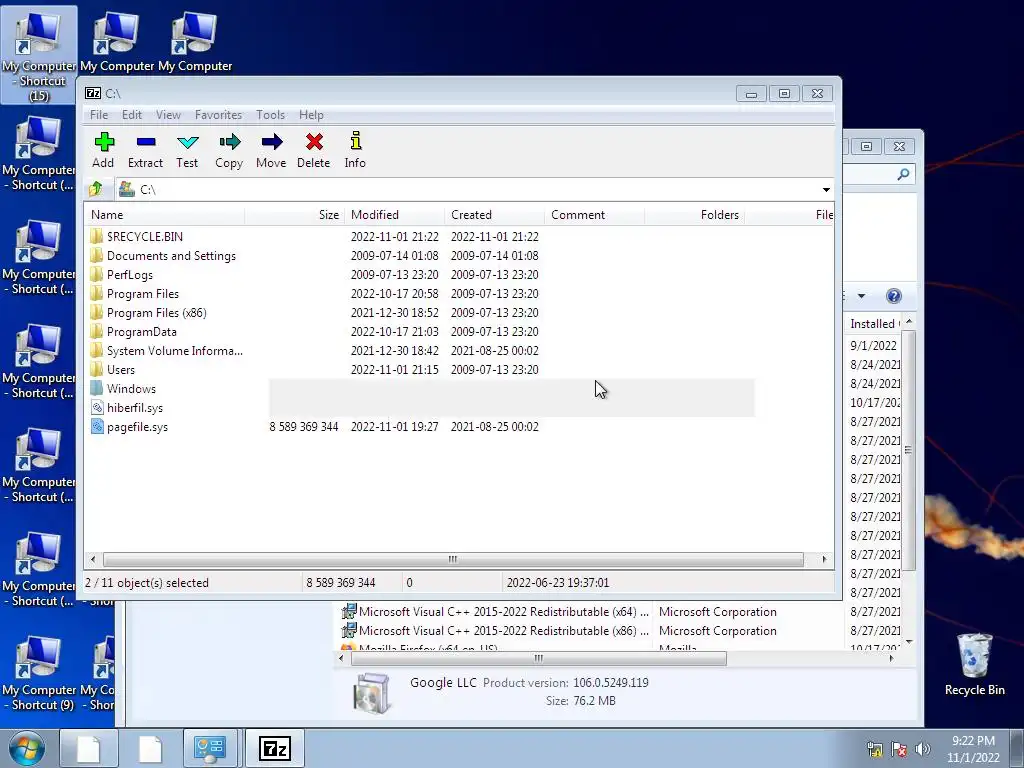Open the View menu
The image size is (1024, 768).
[168, 115]
